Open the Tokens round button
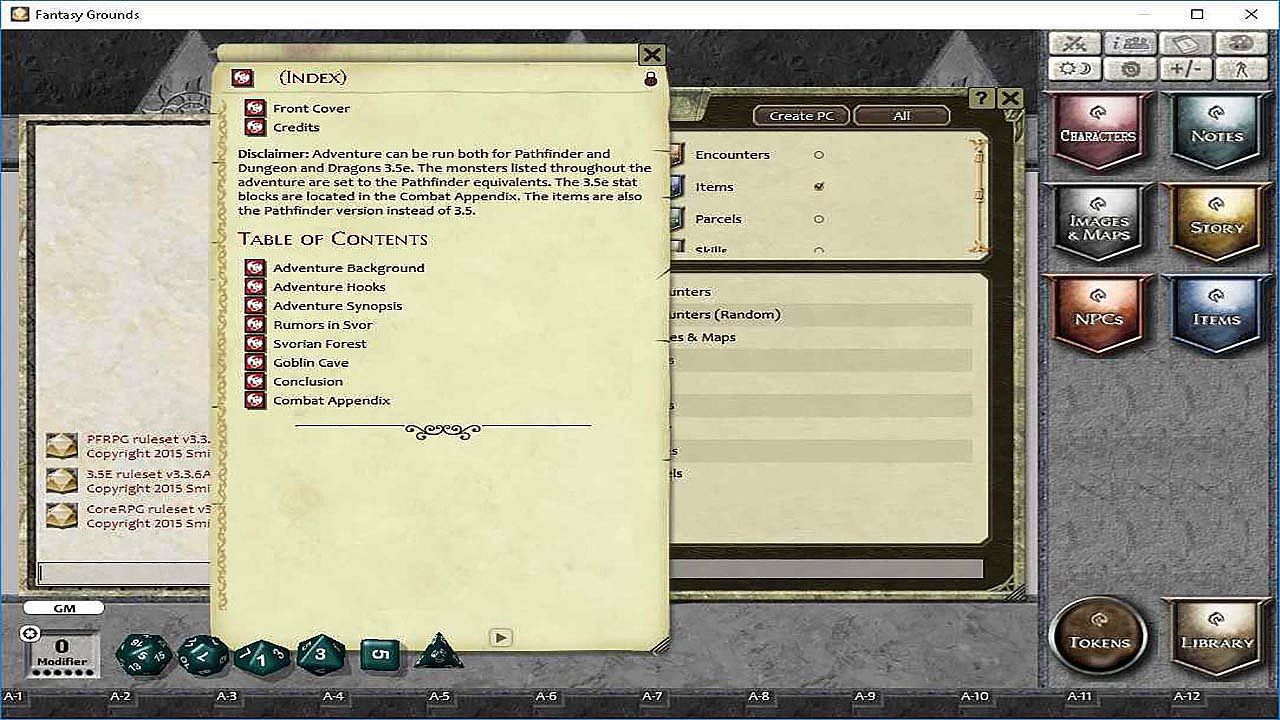Screen dimensions: 1280x720 1098,637
